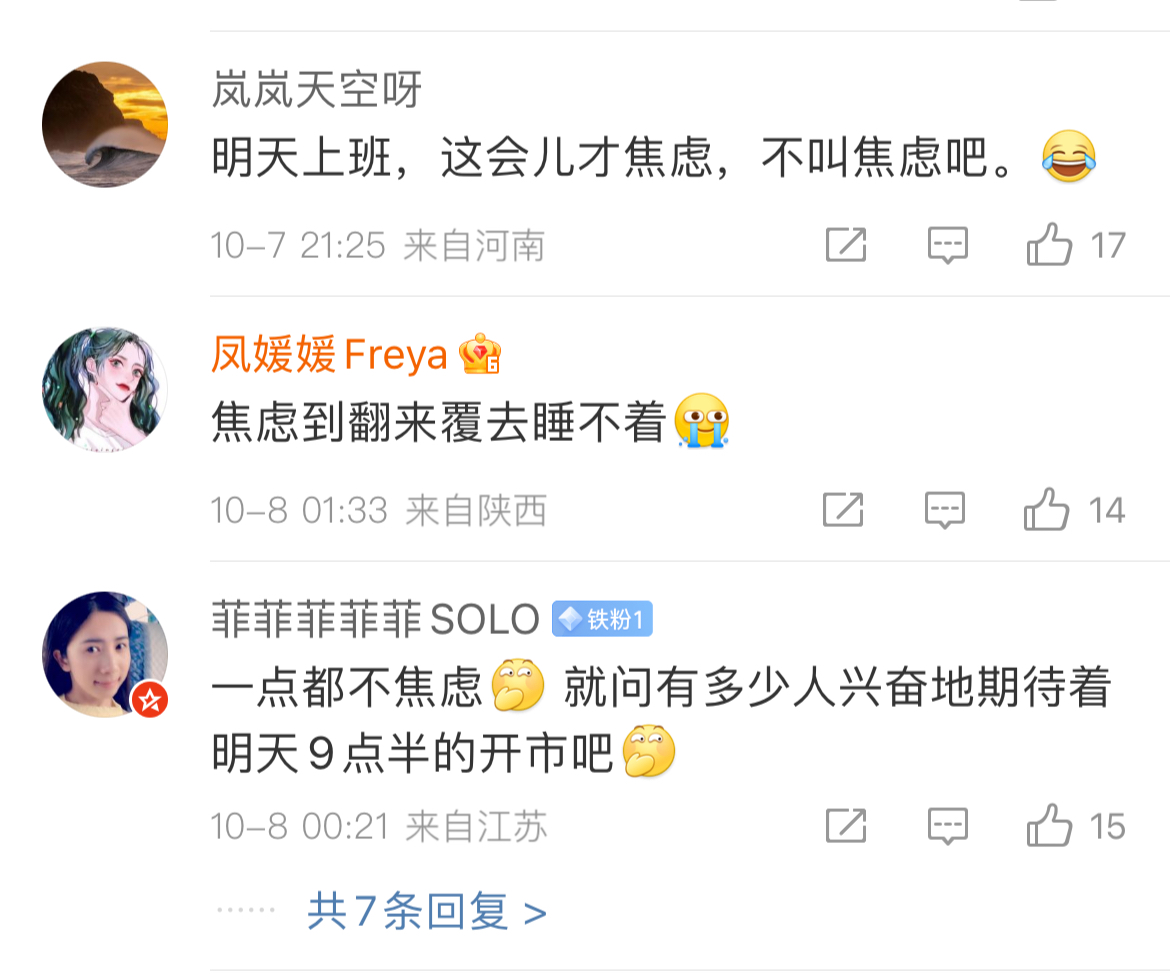Like 凤媛媛Freya's comment with 14 likes
The height and width of the screenshot is (980, 1170).
pyautogui.click(x=1047, y=510)
